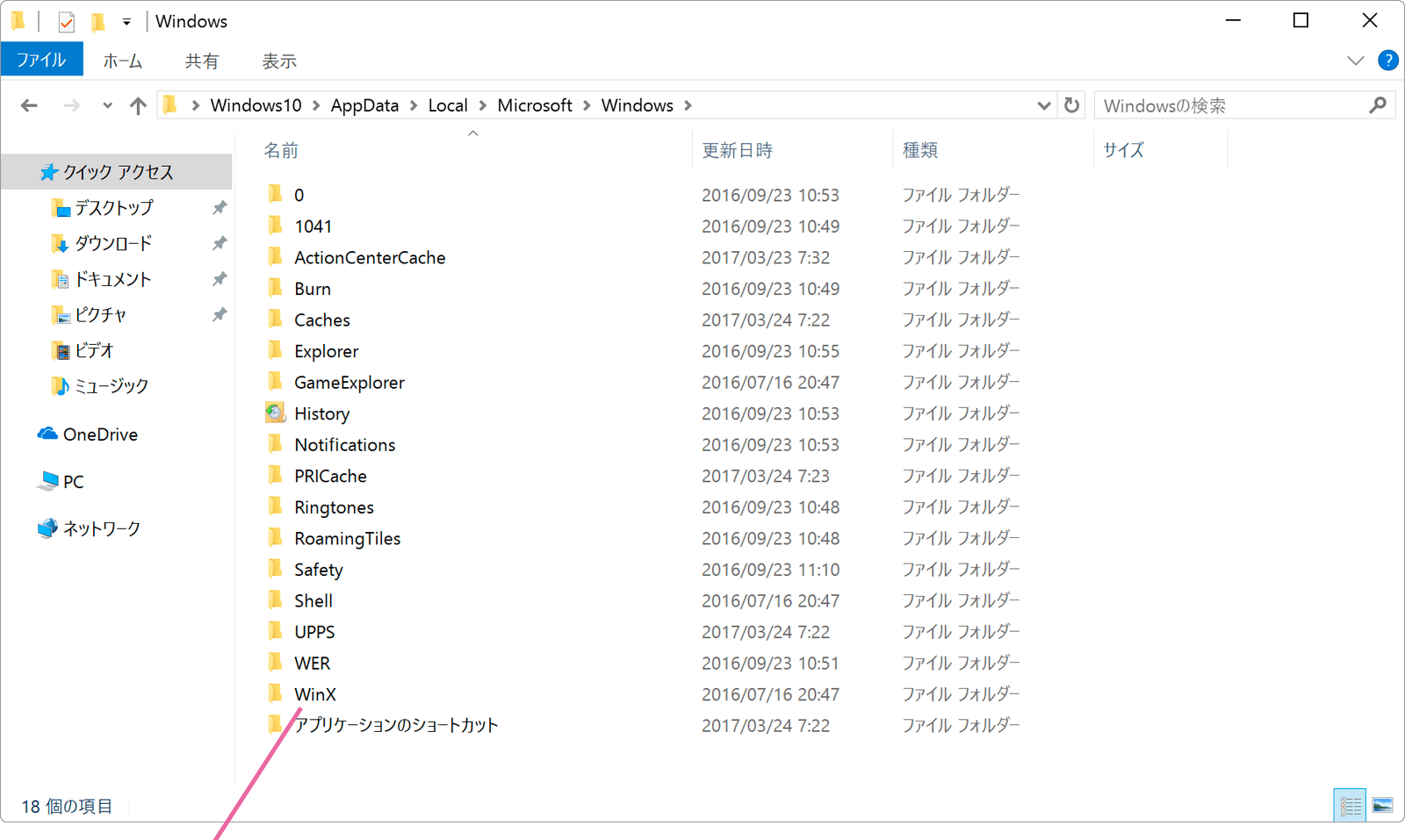Click AppData in the address breadcrumb
The width and height of the screenshot is (1405, 840).
tap(364, 105)
